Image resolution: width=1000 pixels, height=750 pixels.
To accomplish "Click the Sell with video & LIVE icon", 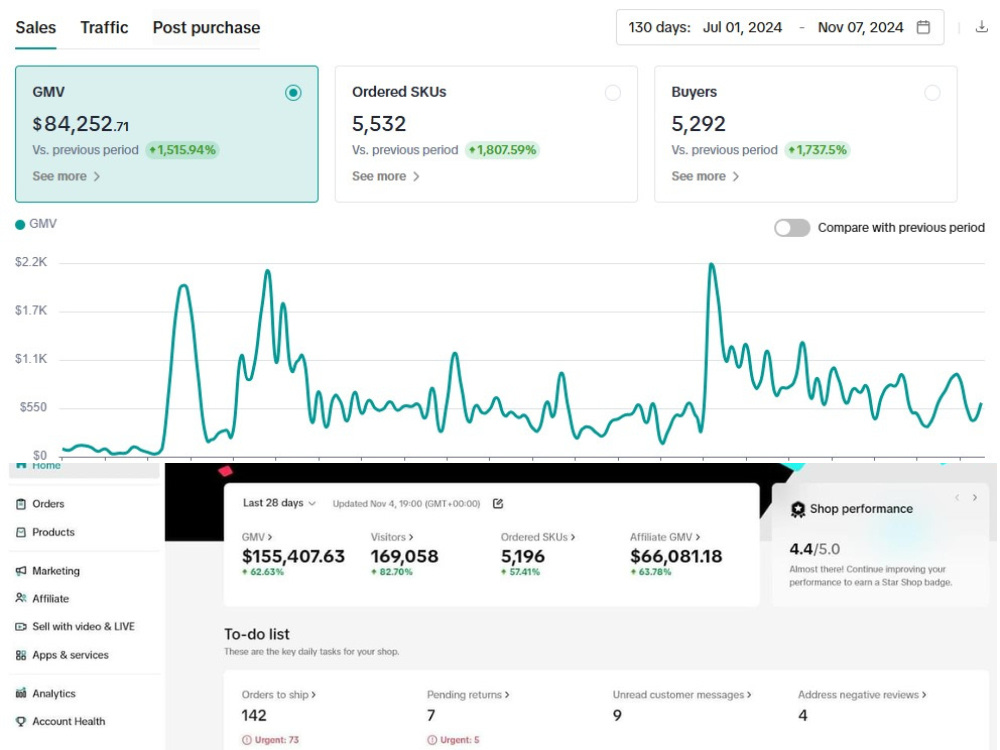I will (x=21, y=626).
